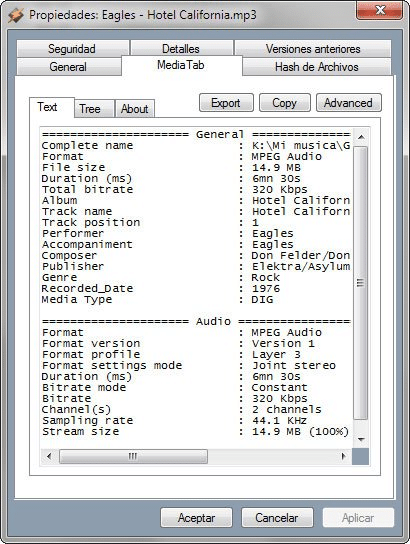Click the Cancelar button
This screenshot has height=544, width=410.
click(x=277, y=518)
